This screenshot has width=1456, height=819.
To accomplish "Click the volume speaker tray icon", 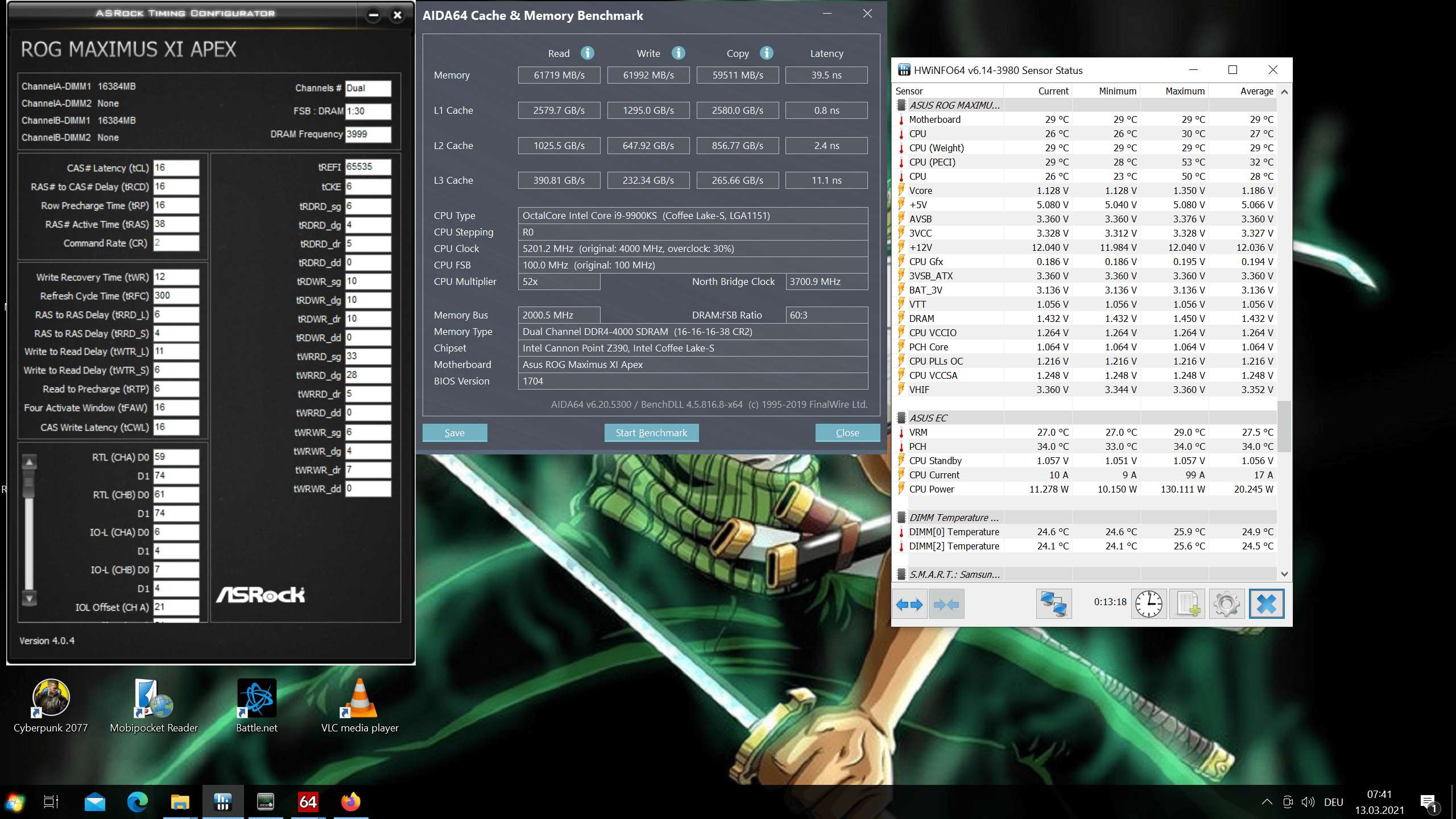I will (x=1308, y=802).
